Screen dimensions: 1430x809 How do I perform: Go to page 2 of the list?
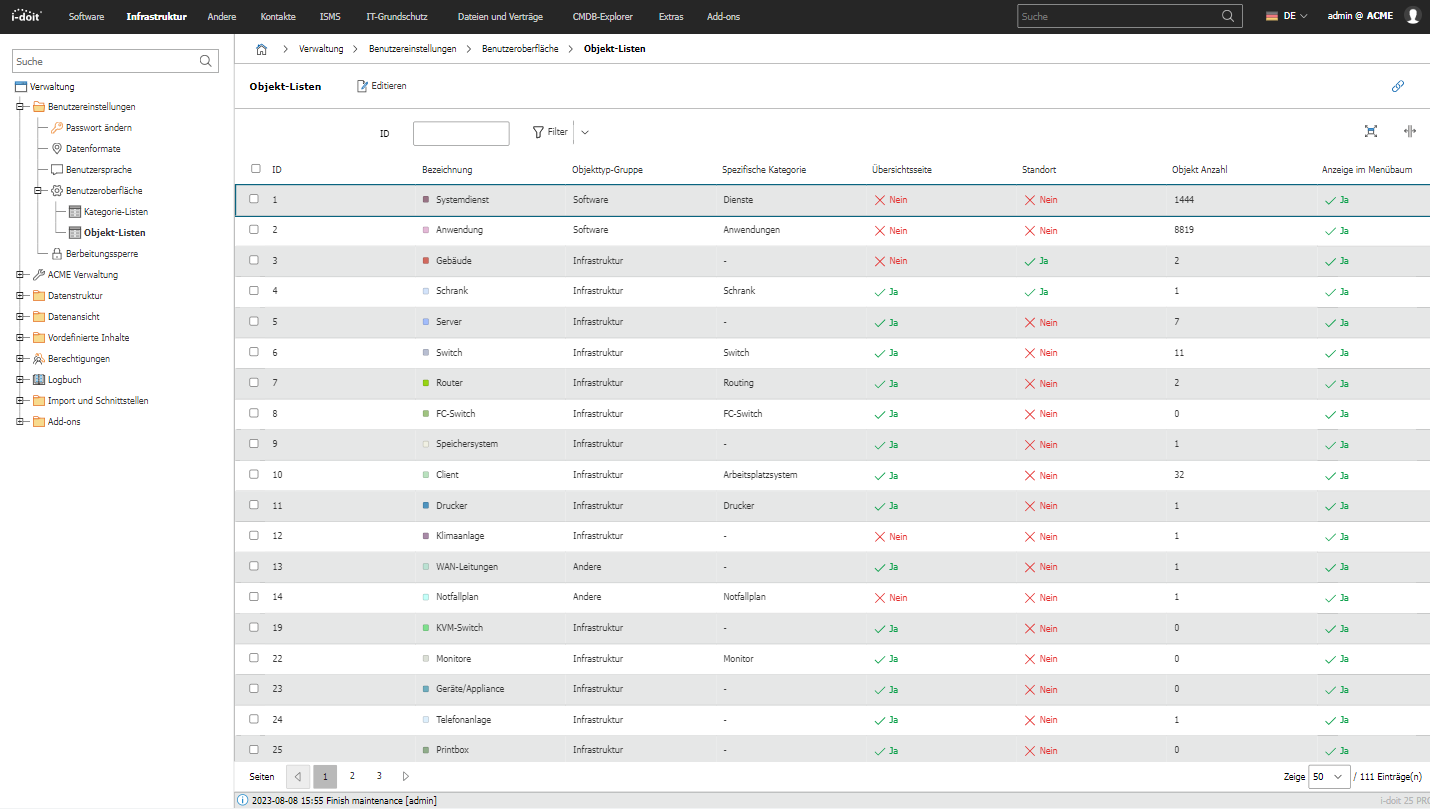coord(352,776)
